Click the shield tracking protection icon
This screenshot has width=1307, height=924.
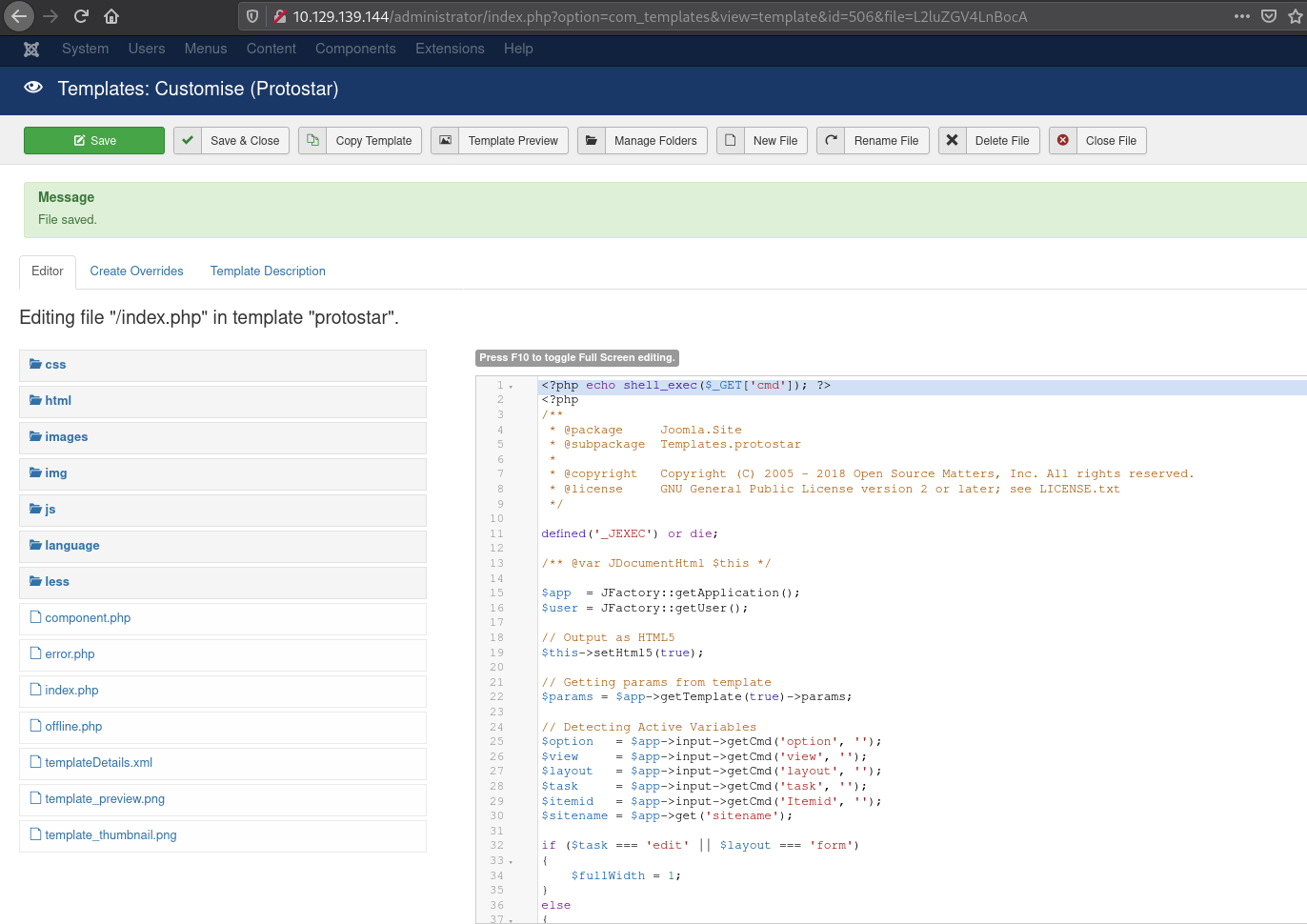(252, 16)
